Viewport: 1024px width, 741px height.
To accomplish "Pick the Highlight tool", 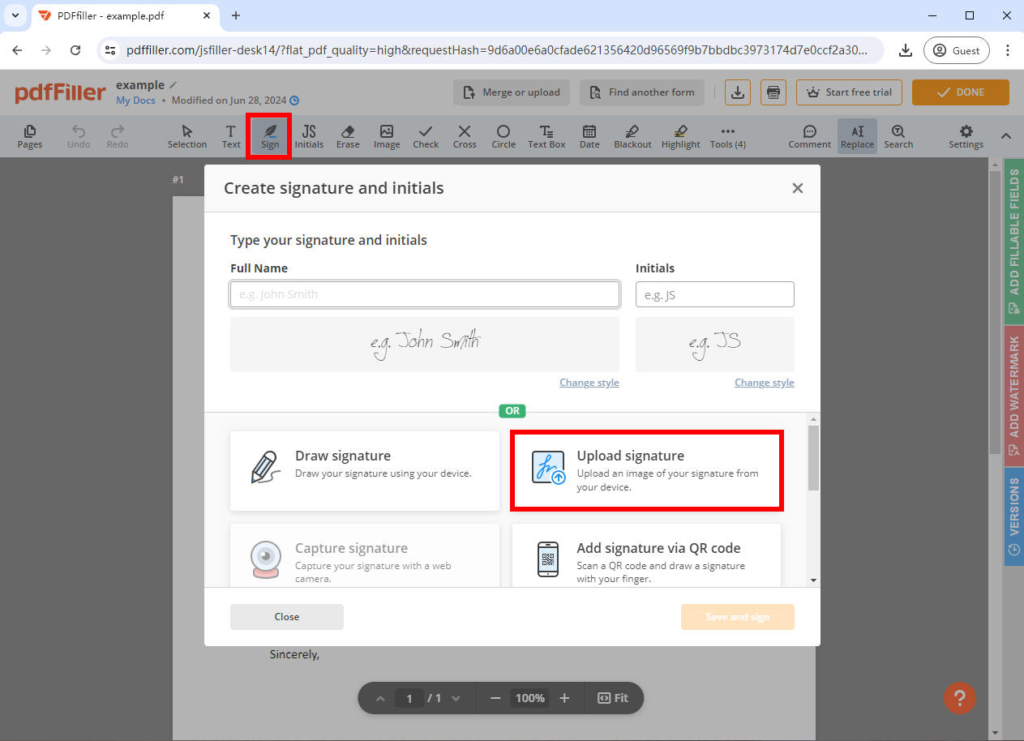I will (680, 136).
